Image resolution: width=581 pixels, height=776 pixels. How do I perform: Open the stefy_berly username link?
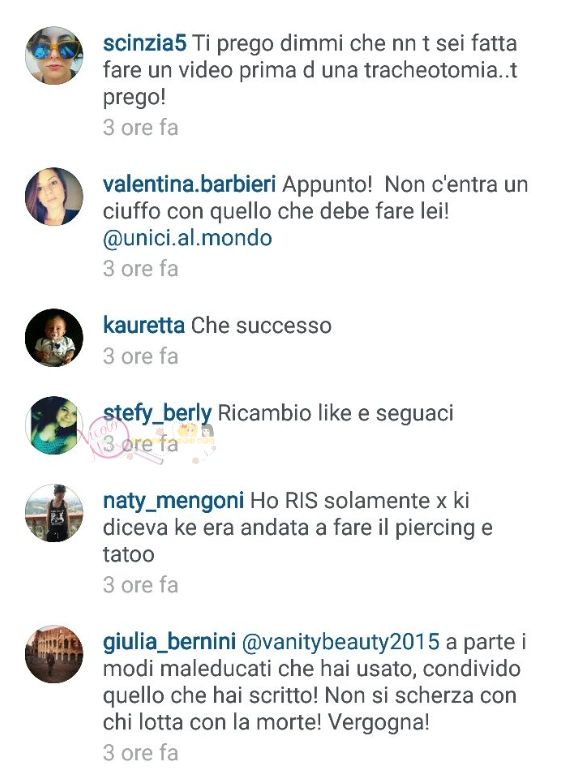pyautogui.click(x=157, y=413)
